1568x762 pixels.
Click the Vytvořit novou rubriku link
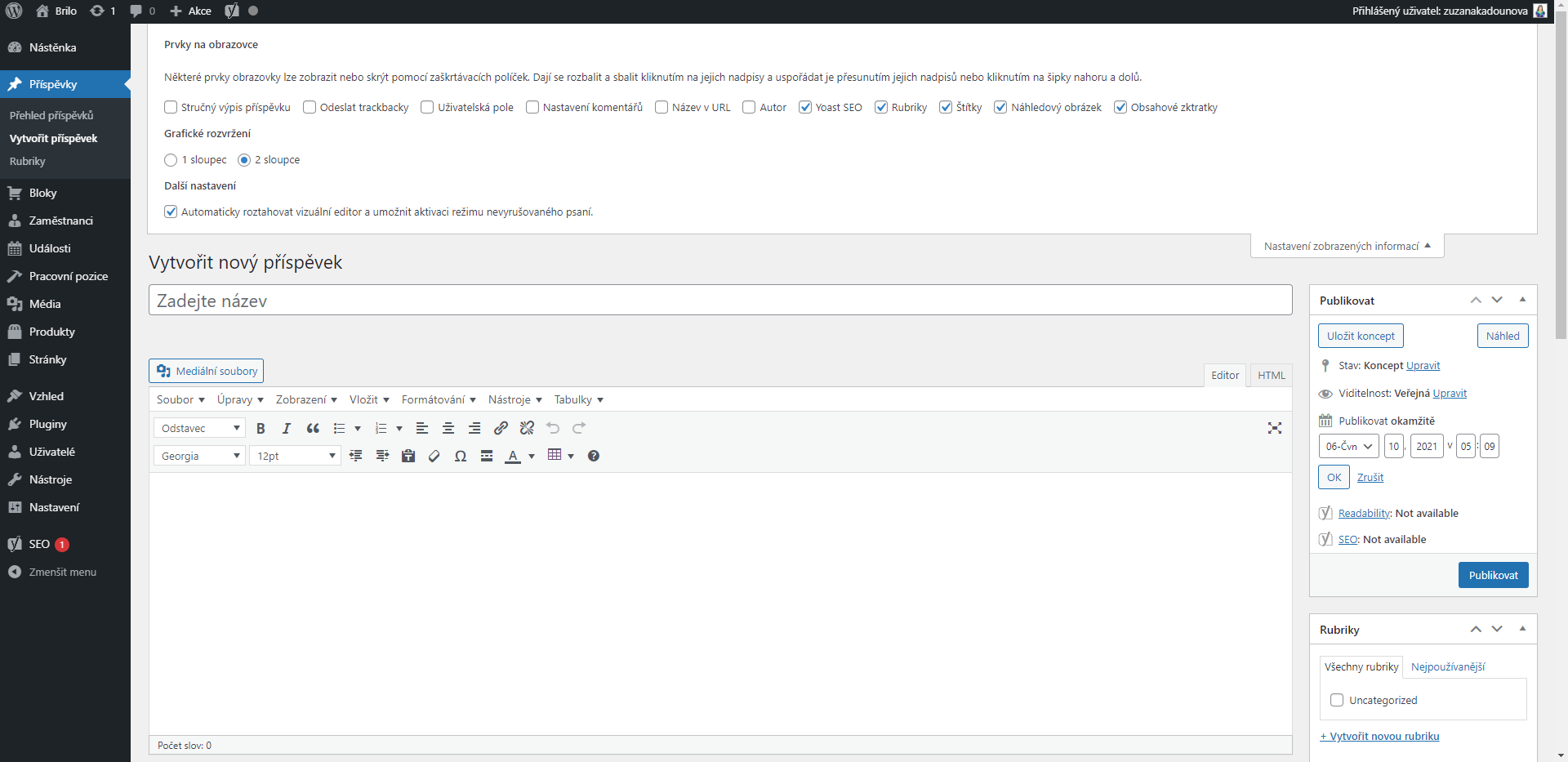tap(1379, 737)
